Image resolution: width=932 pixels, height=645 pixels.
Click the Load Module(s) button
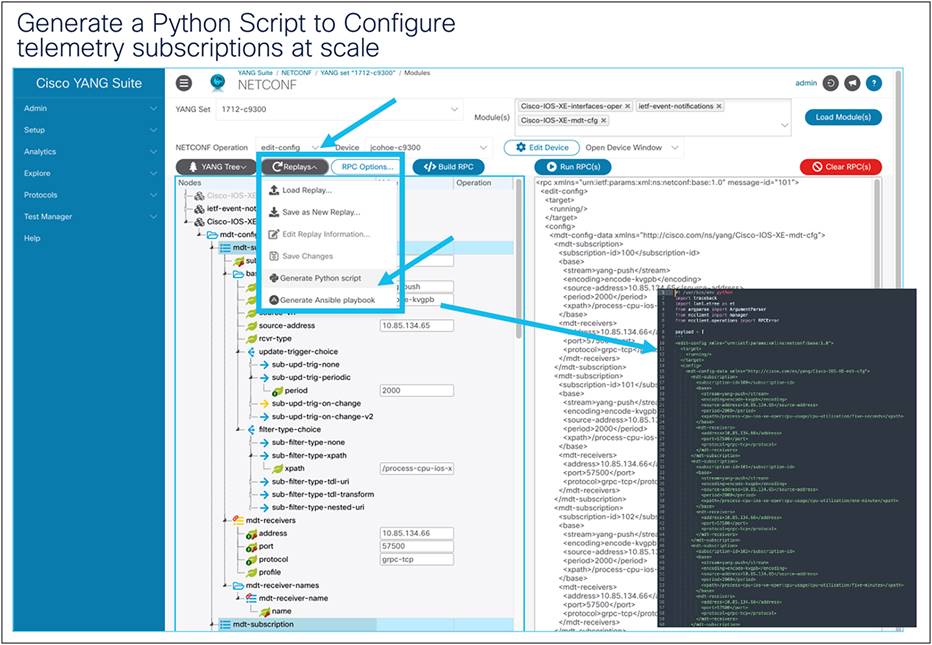pyautogui.click(x=843, y=117)
